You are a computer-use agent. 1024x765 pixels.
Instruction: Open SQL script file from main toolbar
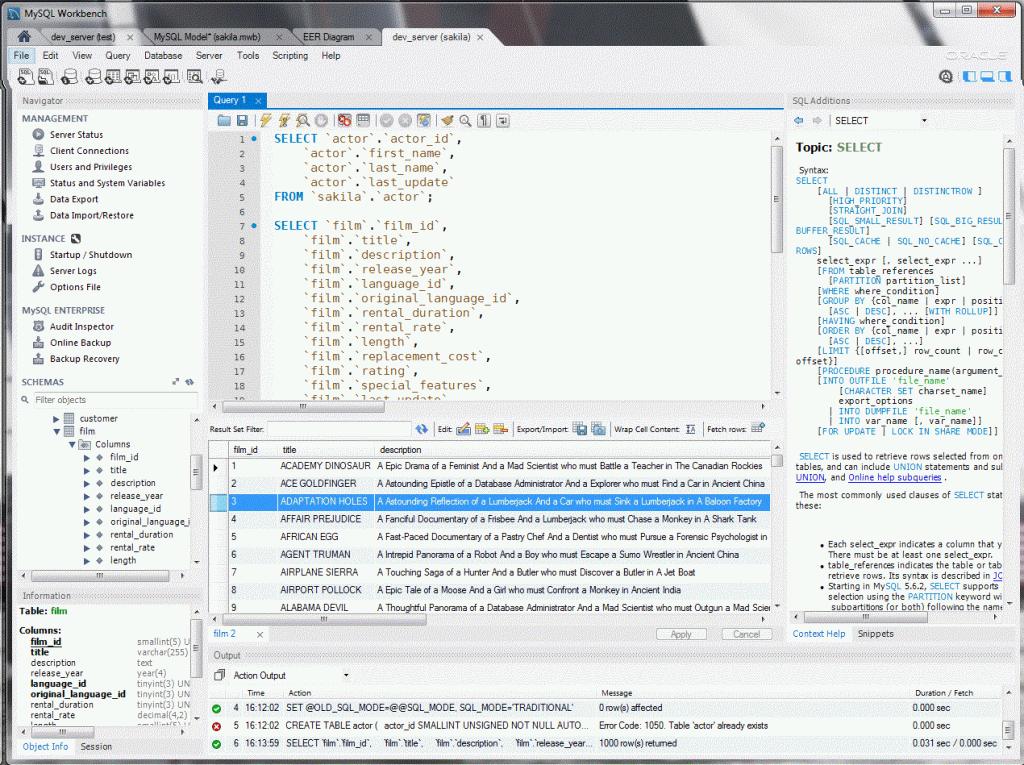point(46,76)
